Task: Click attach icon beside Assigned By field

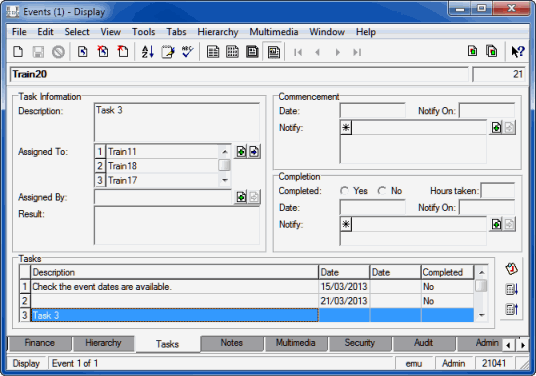Action: point(241,197)
